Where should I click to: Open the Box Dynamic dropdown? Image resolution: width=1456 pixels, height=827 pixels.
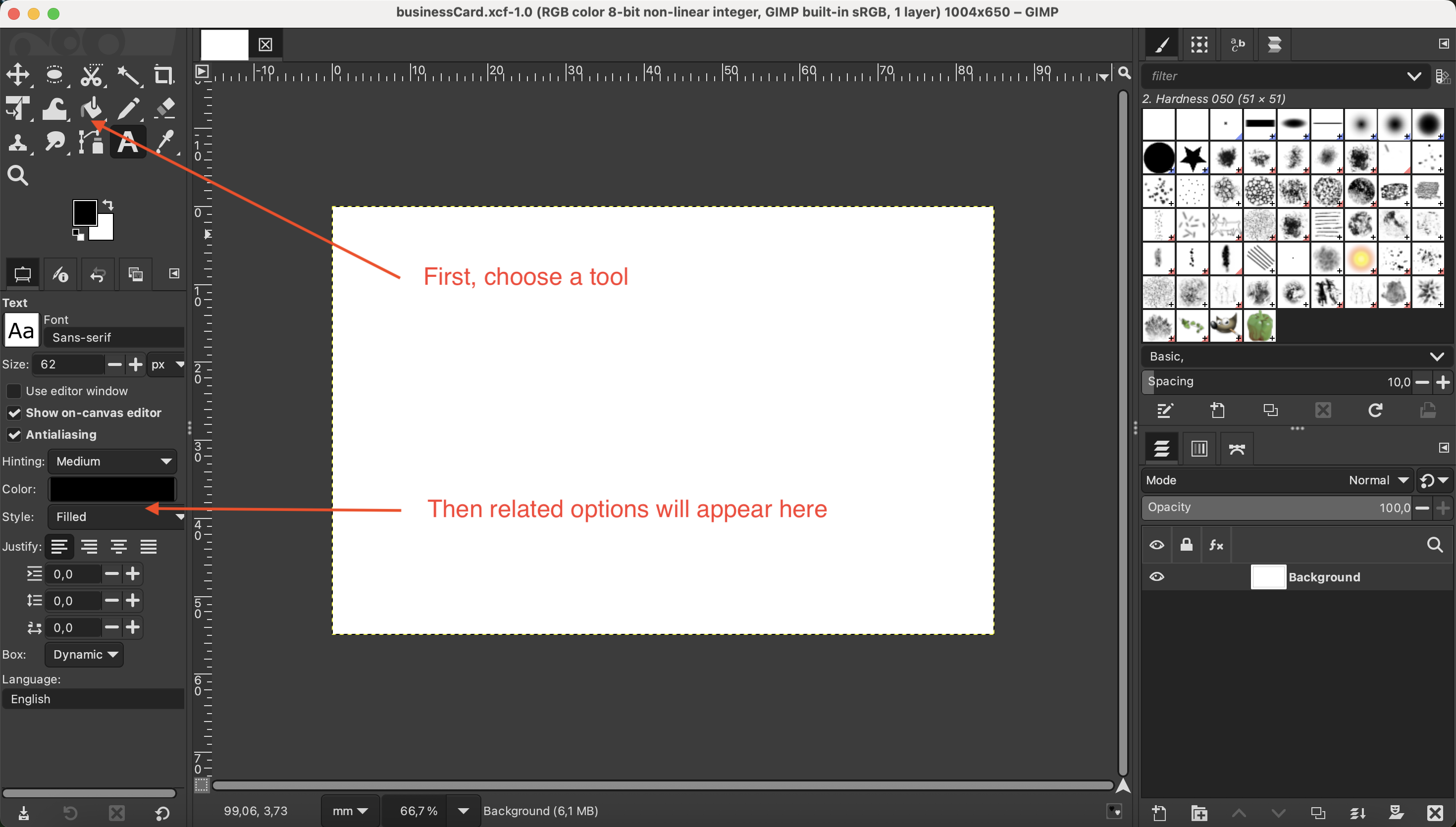[84, 654]
